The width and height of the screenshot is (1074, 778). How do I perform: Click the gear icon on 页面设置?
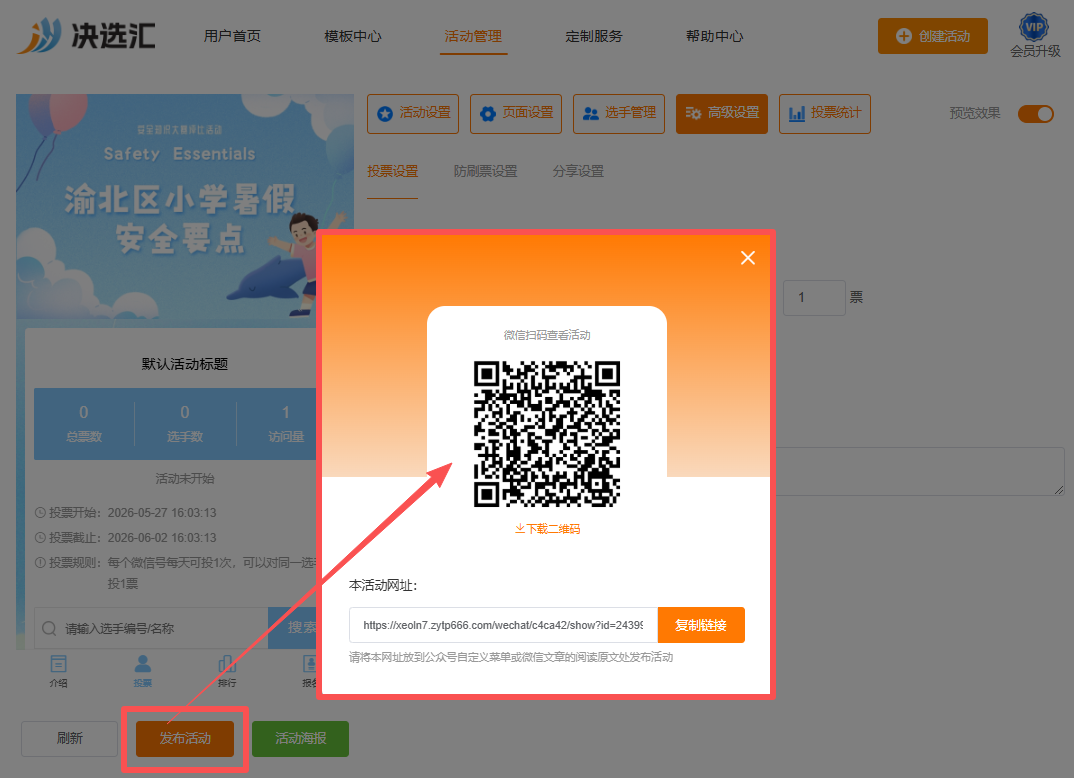tap(488, 114)
